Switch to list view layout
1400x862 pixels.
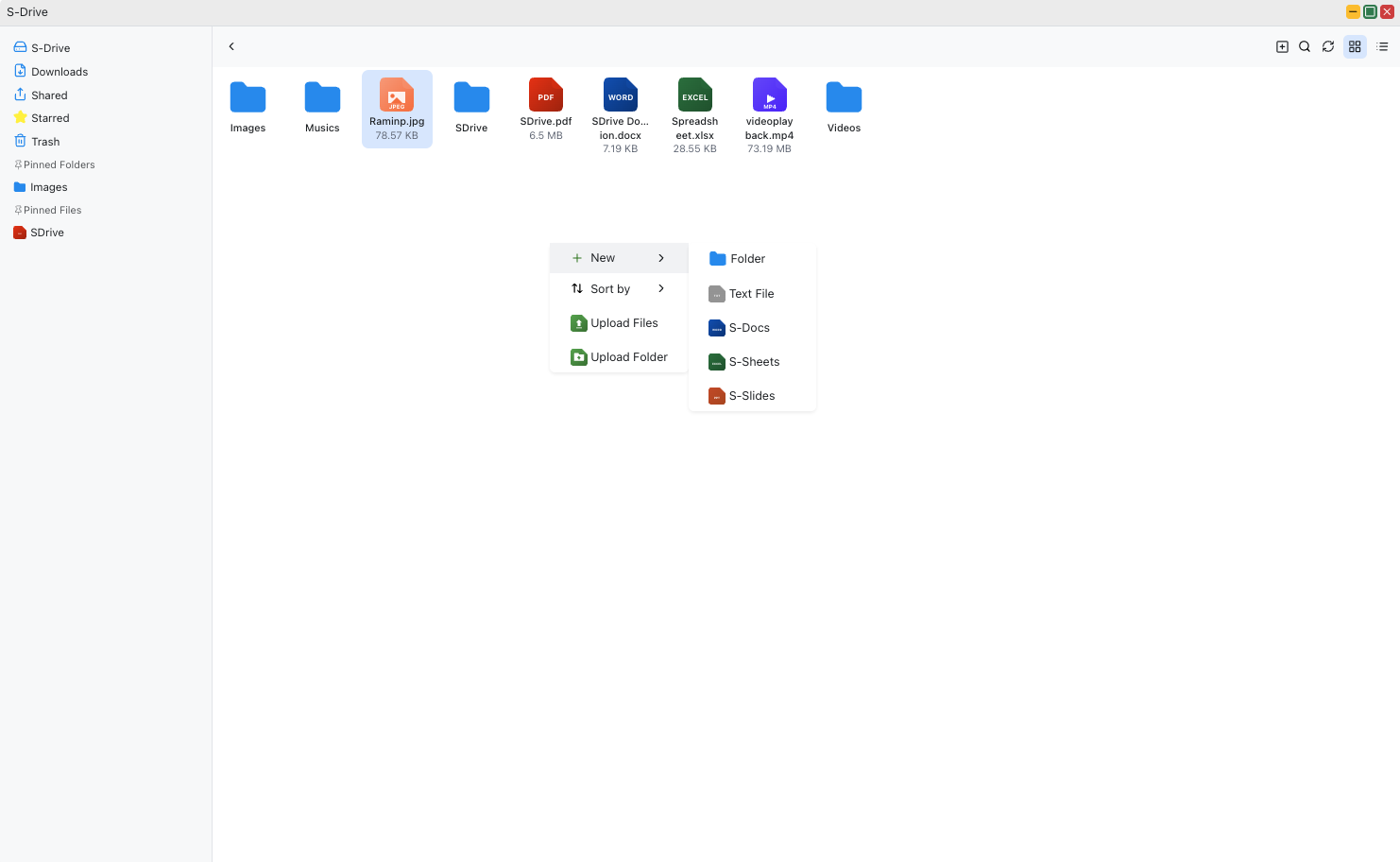click(1382, 46)
